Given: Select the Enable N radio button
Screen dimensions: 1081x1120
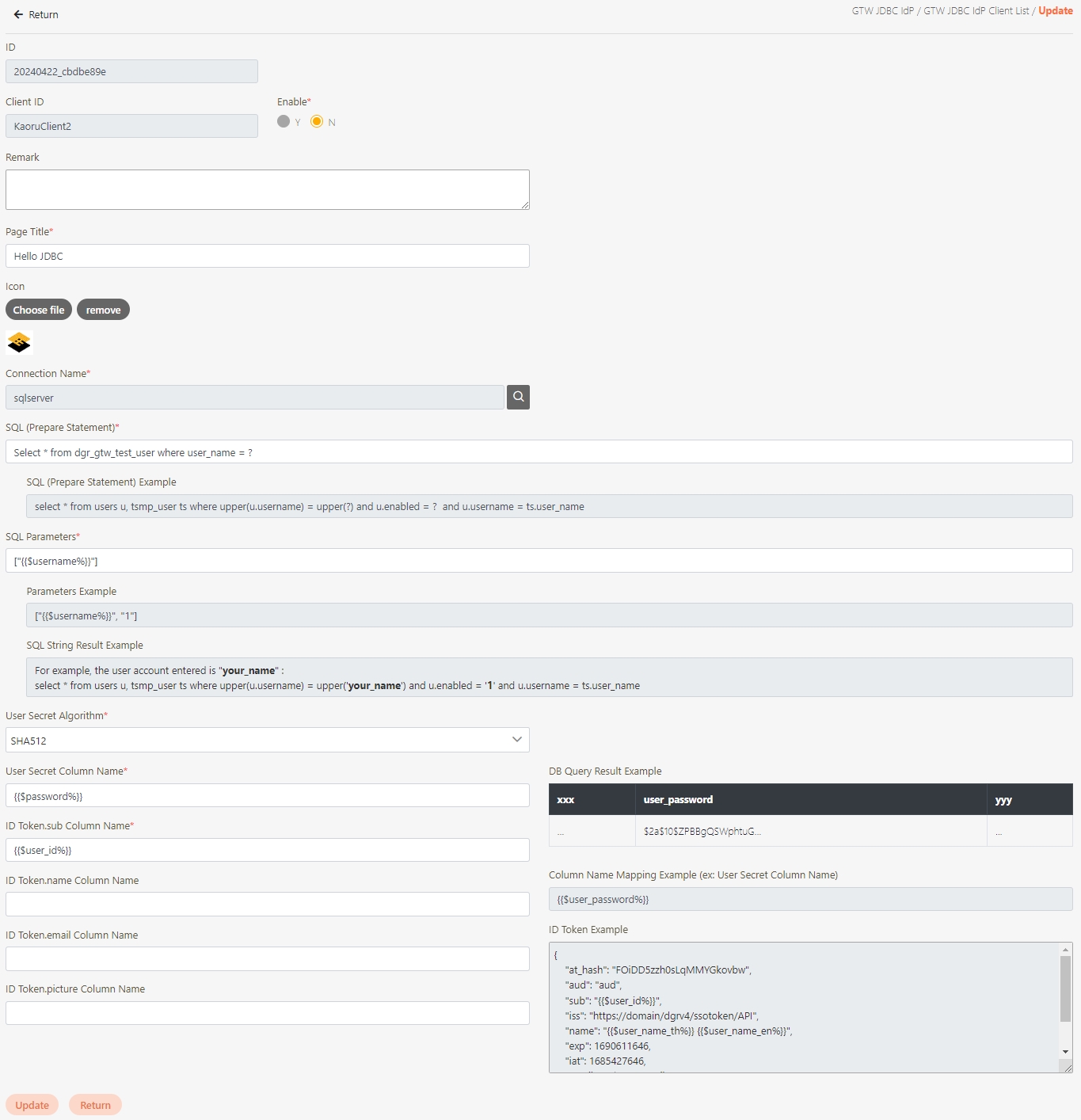Looking at the screenshot, I should [317, 121].
